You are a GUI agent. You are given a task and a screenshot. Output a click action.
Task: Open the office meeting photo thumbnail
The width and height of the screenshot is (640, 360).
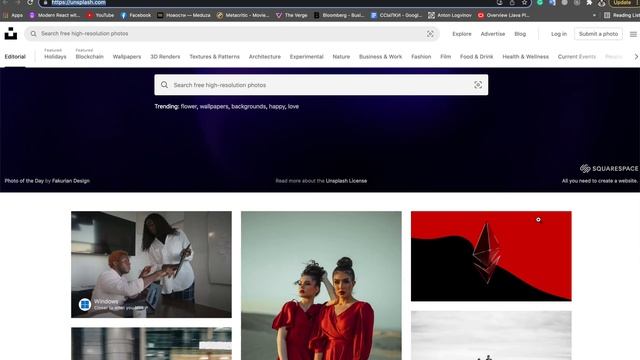151,264
